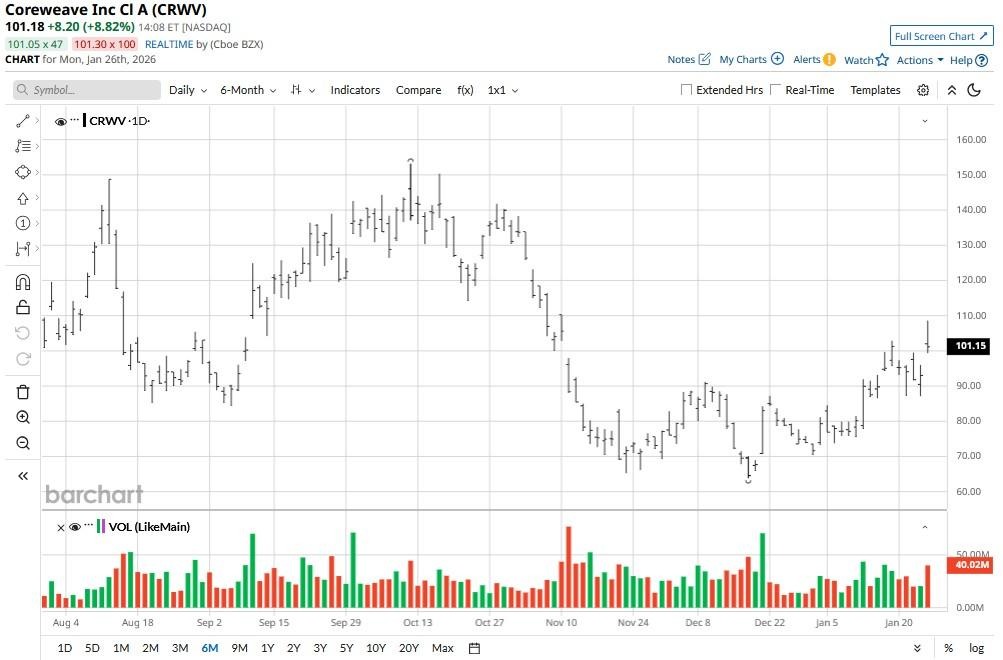Select the 3M time range

(180, 648)
